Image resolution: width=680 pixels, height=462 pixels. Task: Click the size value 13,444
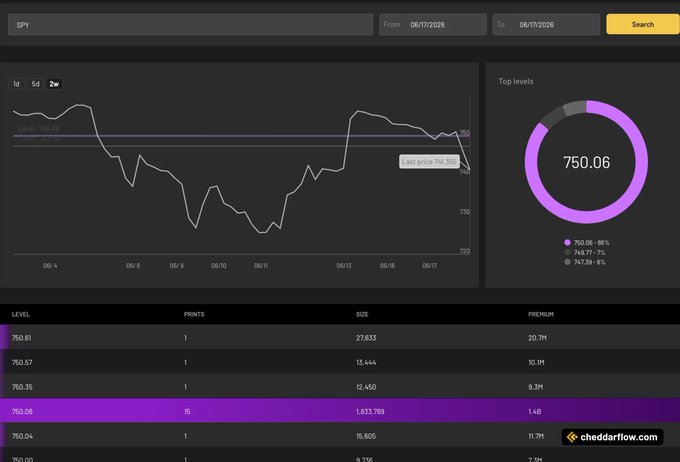pos(366,363)
